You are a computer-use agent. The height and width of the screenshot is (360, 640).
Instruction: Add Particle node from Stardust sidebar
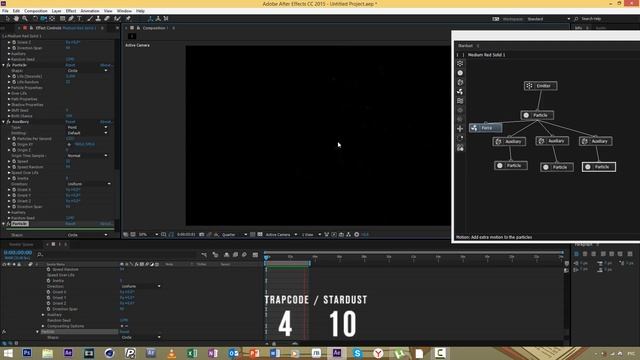460,73
